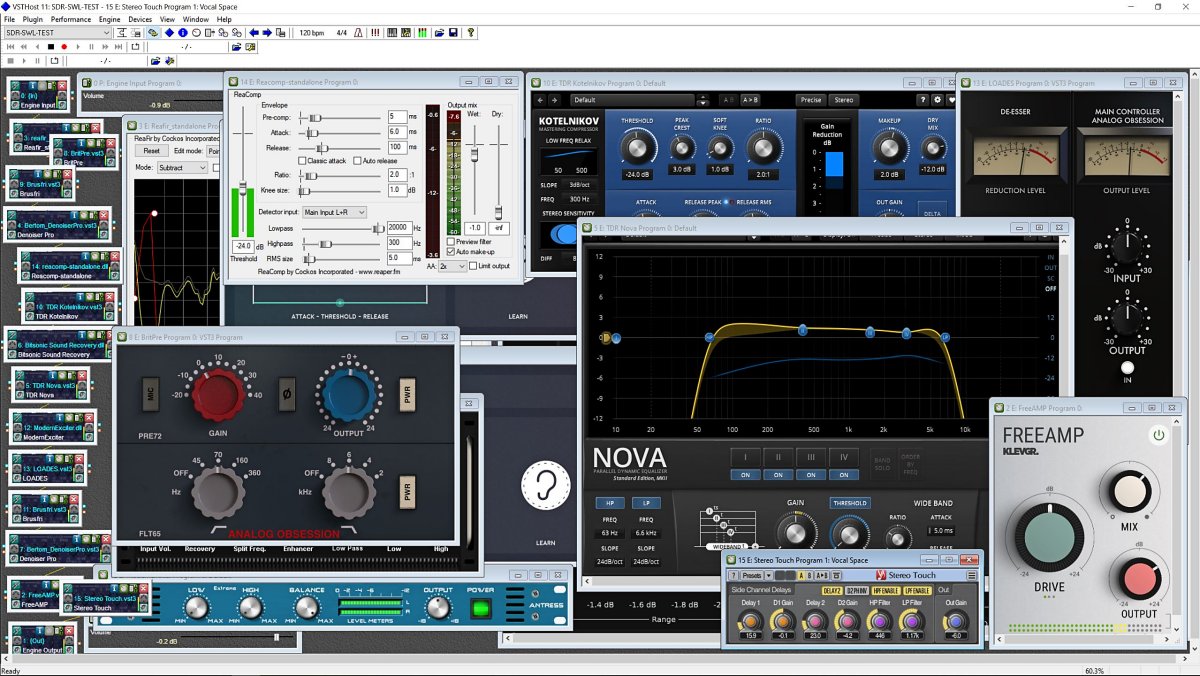Click the green level bars toolbar icon
This screenshot has width=1200, height=676.
coord(423,33)
